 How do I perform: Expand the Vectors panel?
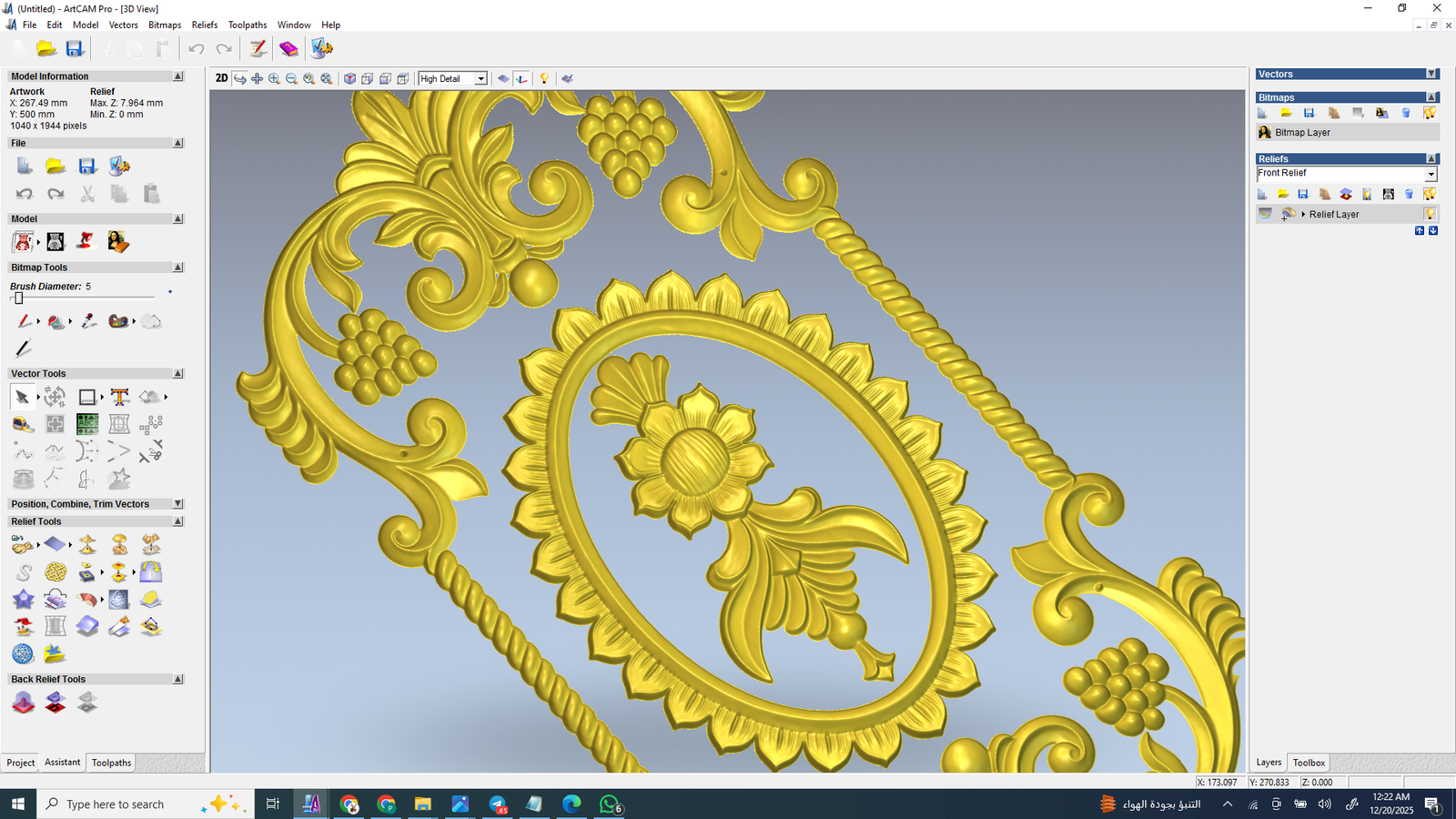1431,74
